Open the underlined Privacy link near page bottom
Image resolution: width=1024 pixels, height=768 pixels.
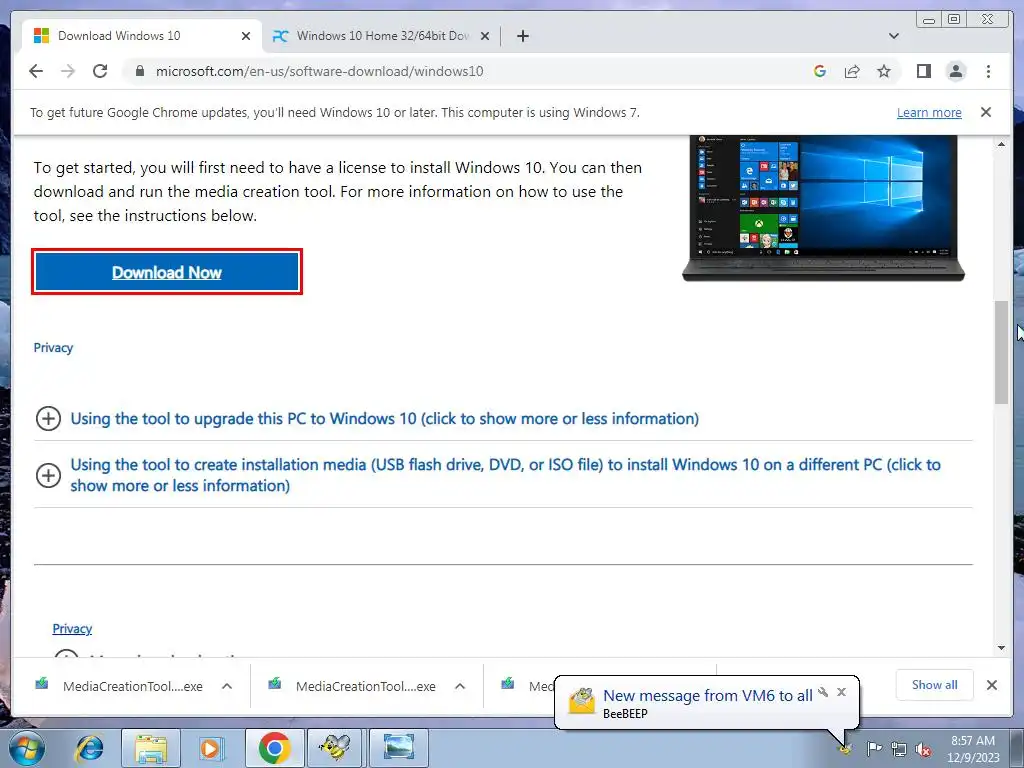72,628
